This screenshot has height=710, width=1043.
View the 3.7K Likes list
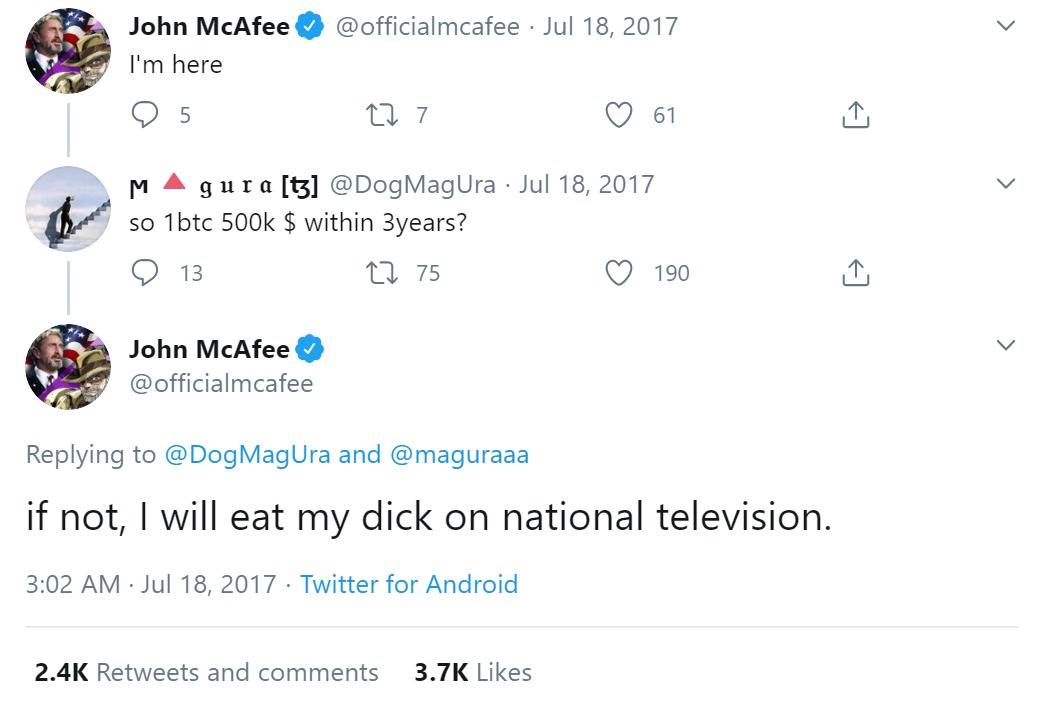pos(472,672)
